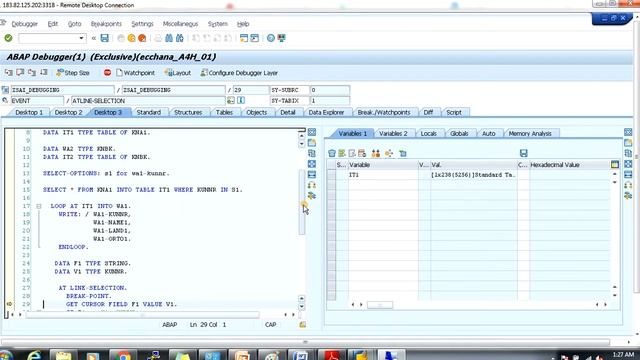Click the binoculars icon in Variables toolbar

[x=376, y=153]
